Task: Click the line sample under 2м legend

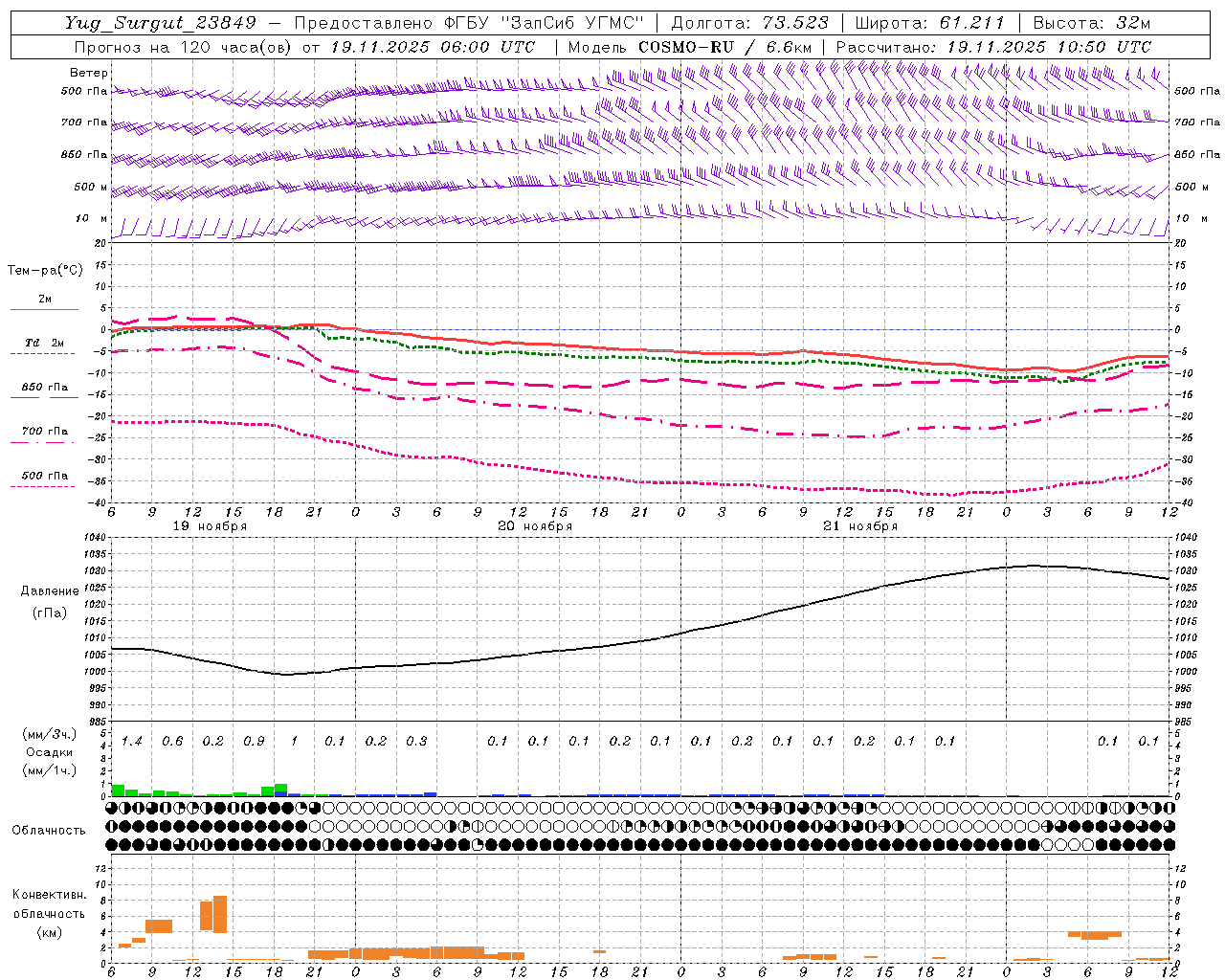Action: [44, 309]
